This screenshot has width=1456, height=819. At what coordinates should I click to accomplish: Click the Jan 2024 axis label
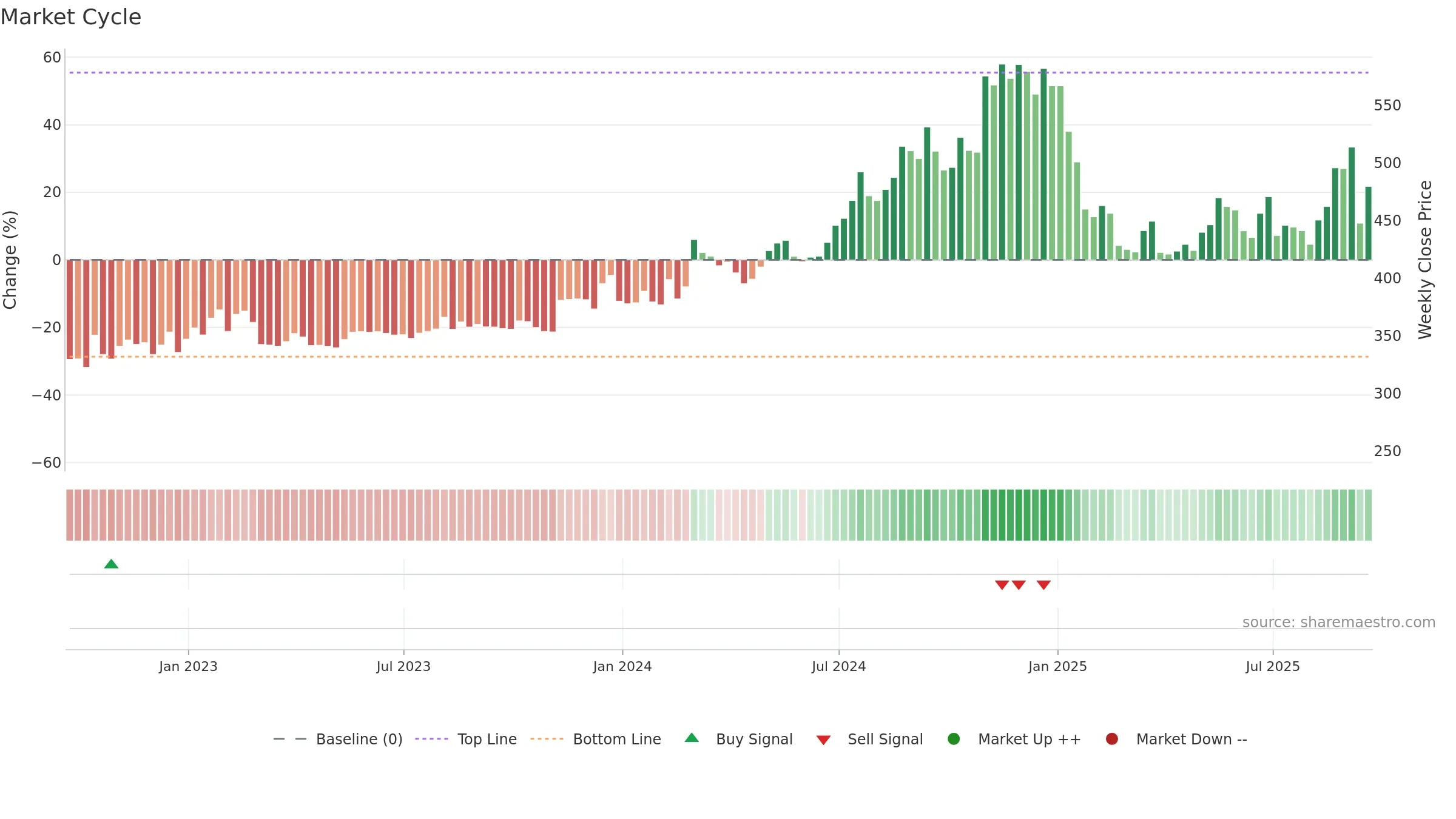(622, 666)
